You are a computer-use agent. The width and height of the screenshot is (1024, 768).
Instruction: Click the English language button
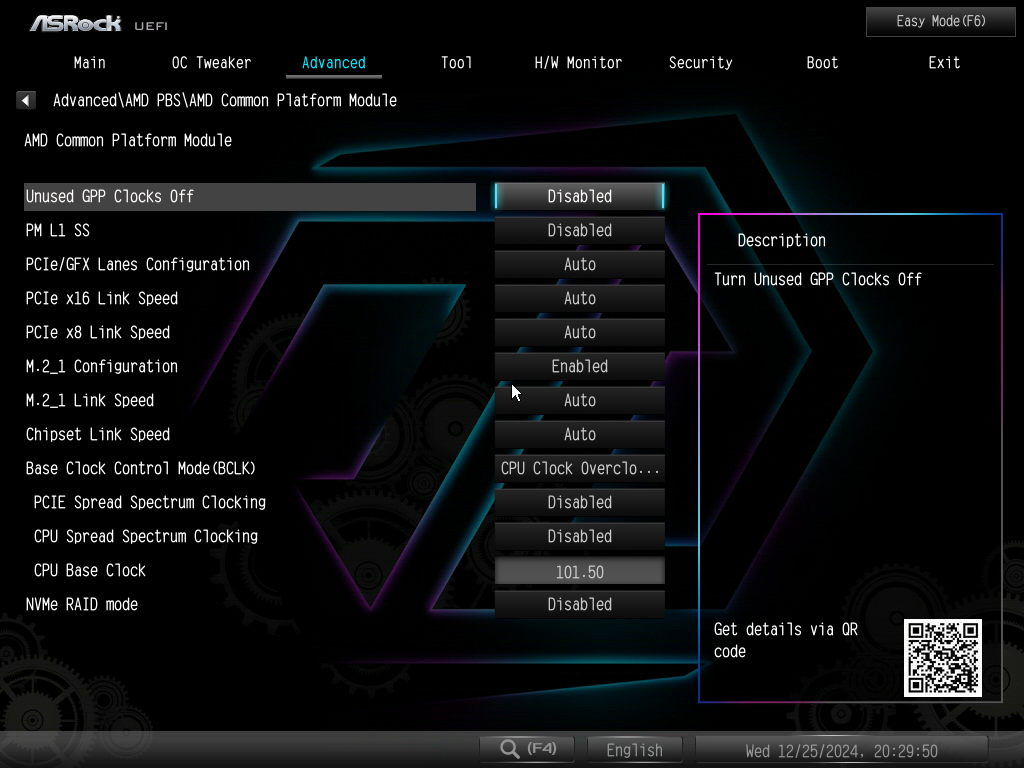click(x=634, y=750)
